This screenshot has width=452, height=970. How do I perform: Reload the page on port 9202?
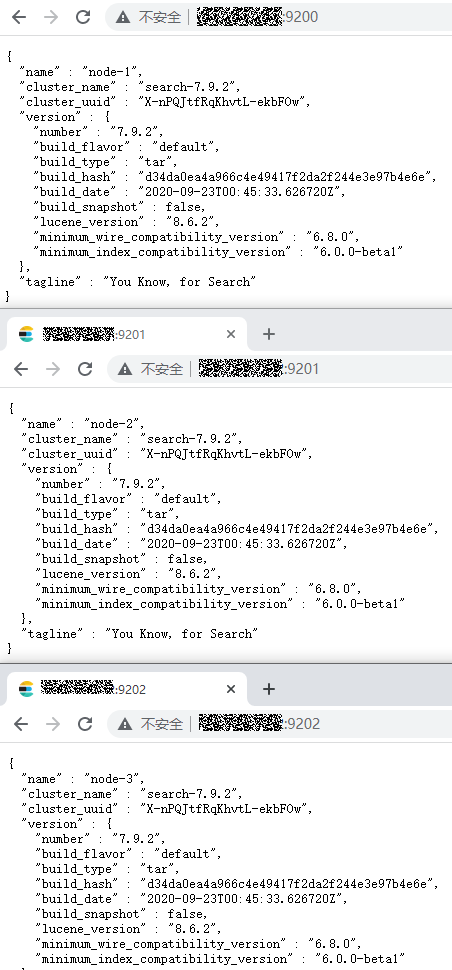[85, 724]
